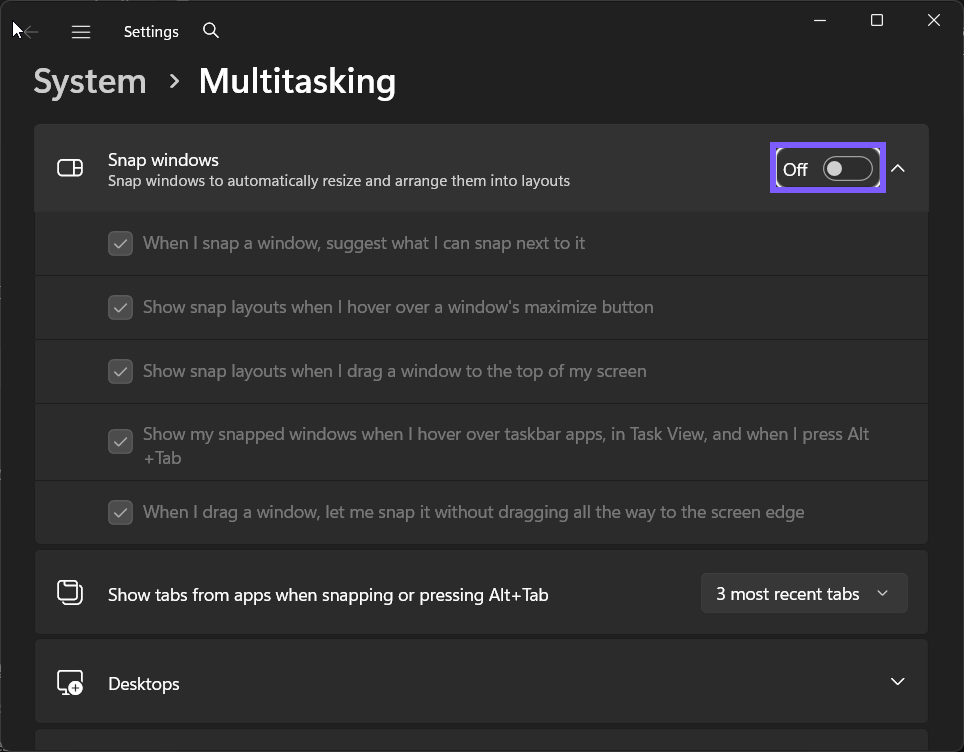This screenshot has height=752, width=964.
Task: Click the Multitasking page heading
Action: 298,81
